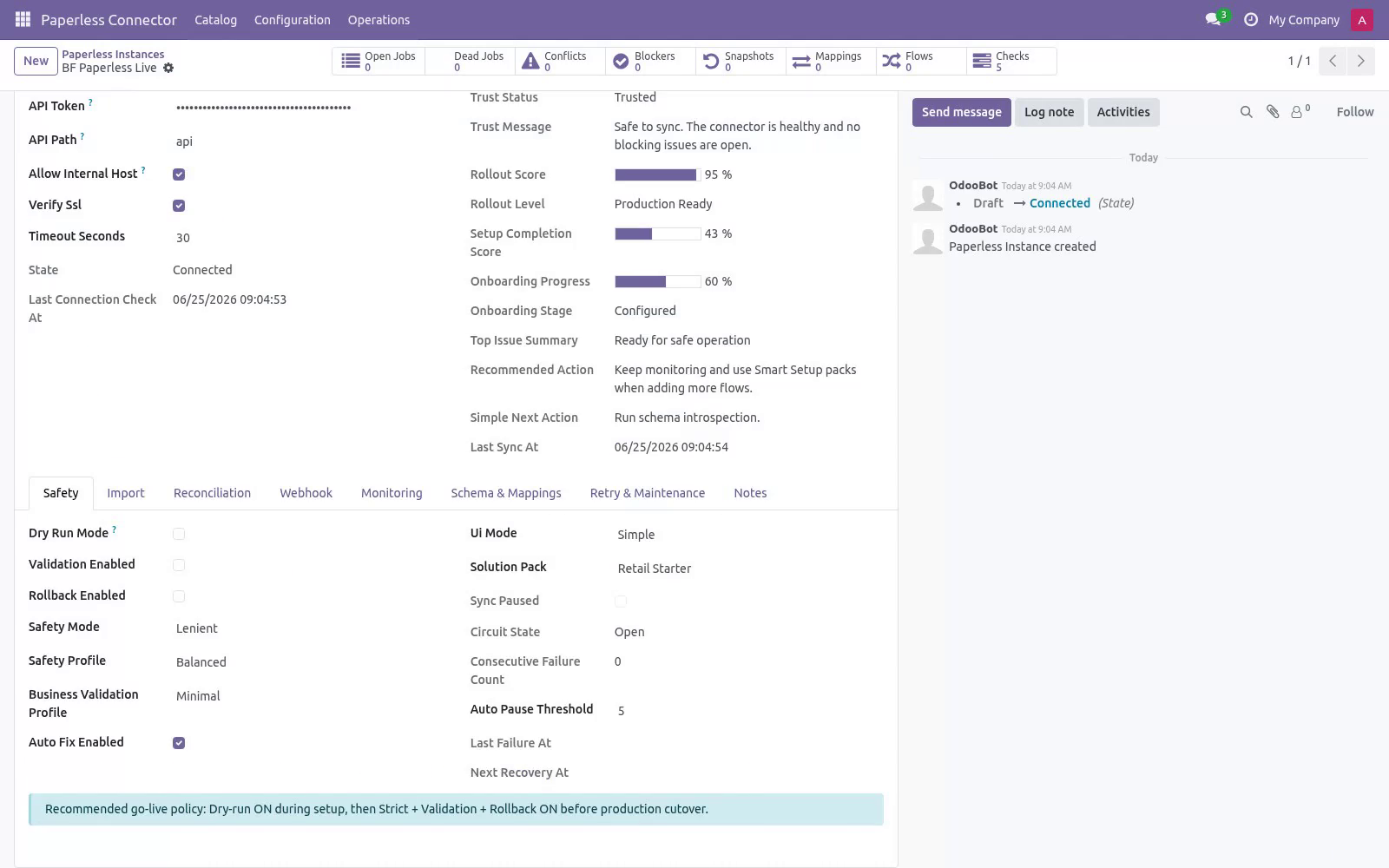
Task: Open the Flows stat button
Action: coord(921,61)
